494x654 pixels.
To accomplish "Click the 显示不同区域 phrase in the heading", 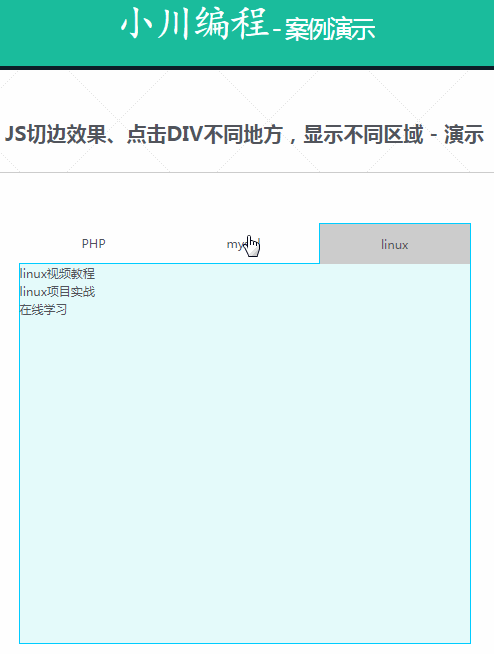I will point(363,134).
